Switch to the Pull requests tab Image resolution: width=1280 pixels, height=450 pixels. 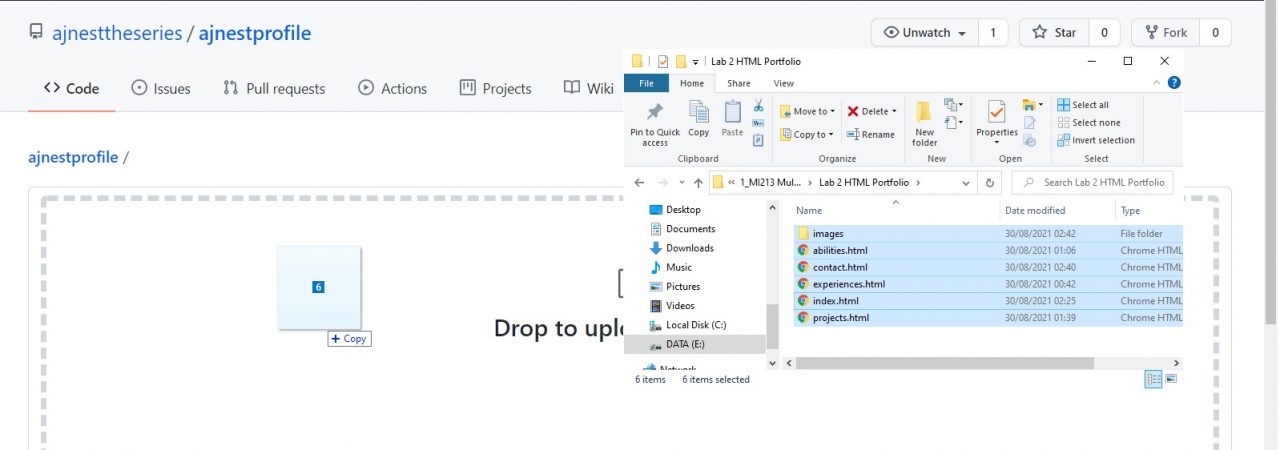[x=274, y=88]
